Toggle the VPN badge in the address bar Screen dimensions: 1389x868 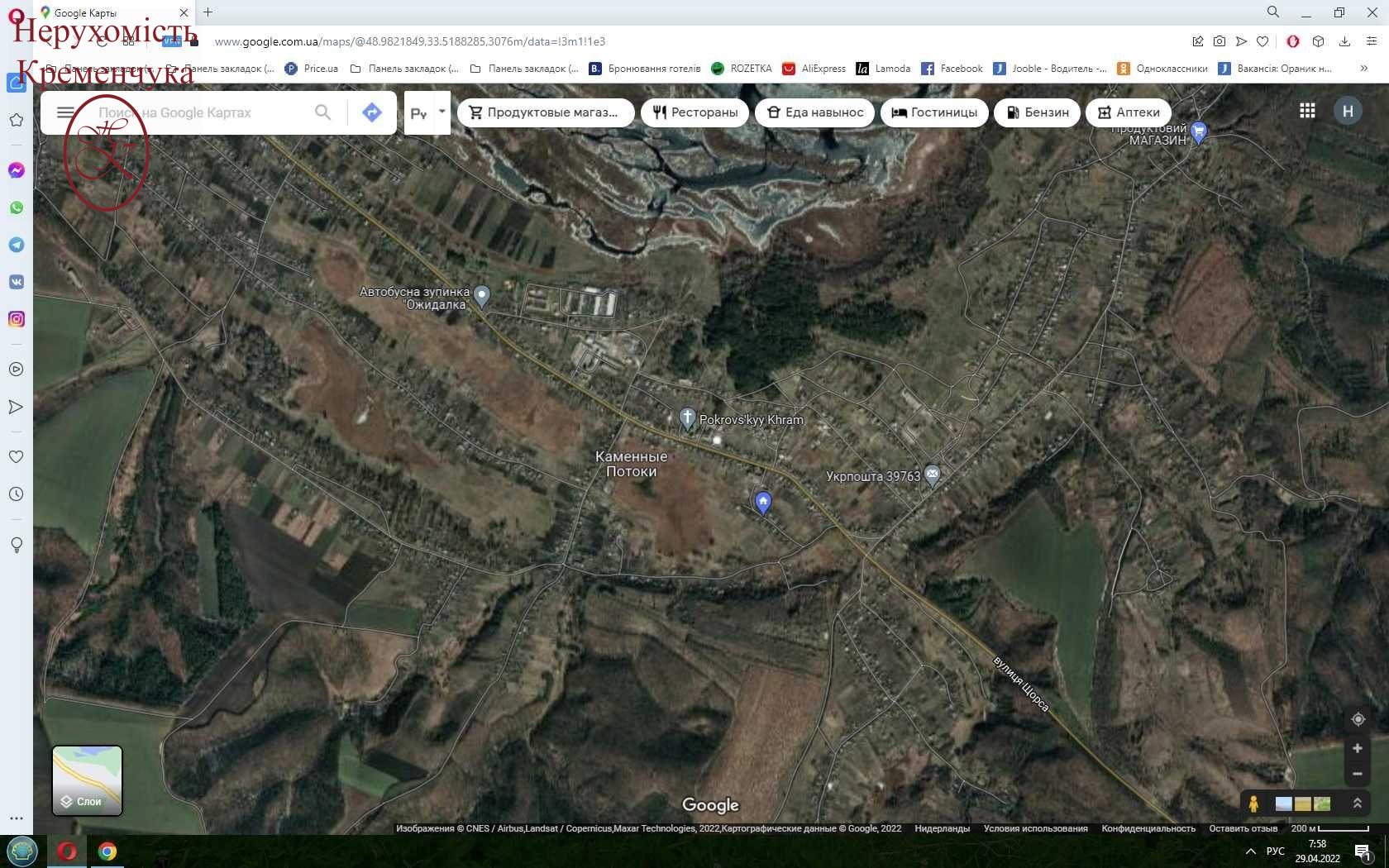[x=172, y=41]
